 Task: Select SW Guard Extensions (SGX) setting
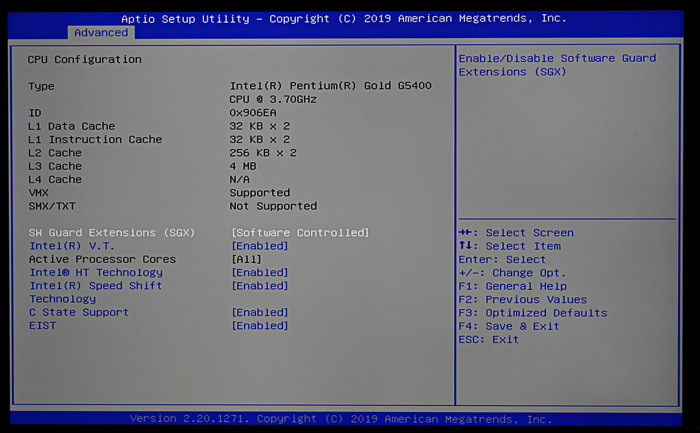112,233
